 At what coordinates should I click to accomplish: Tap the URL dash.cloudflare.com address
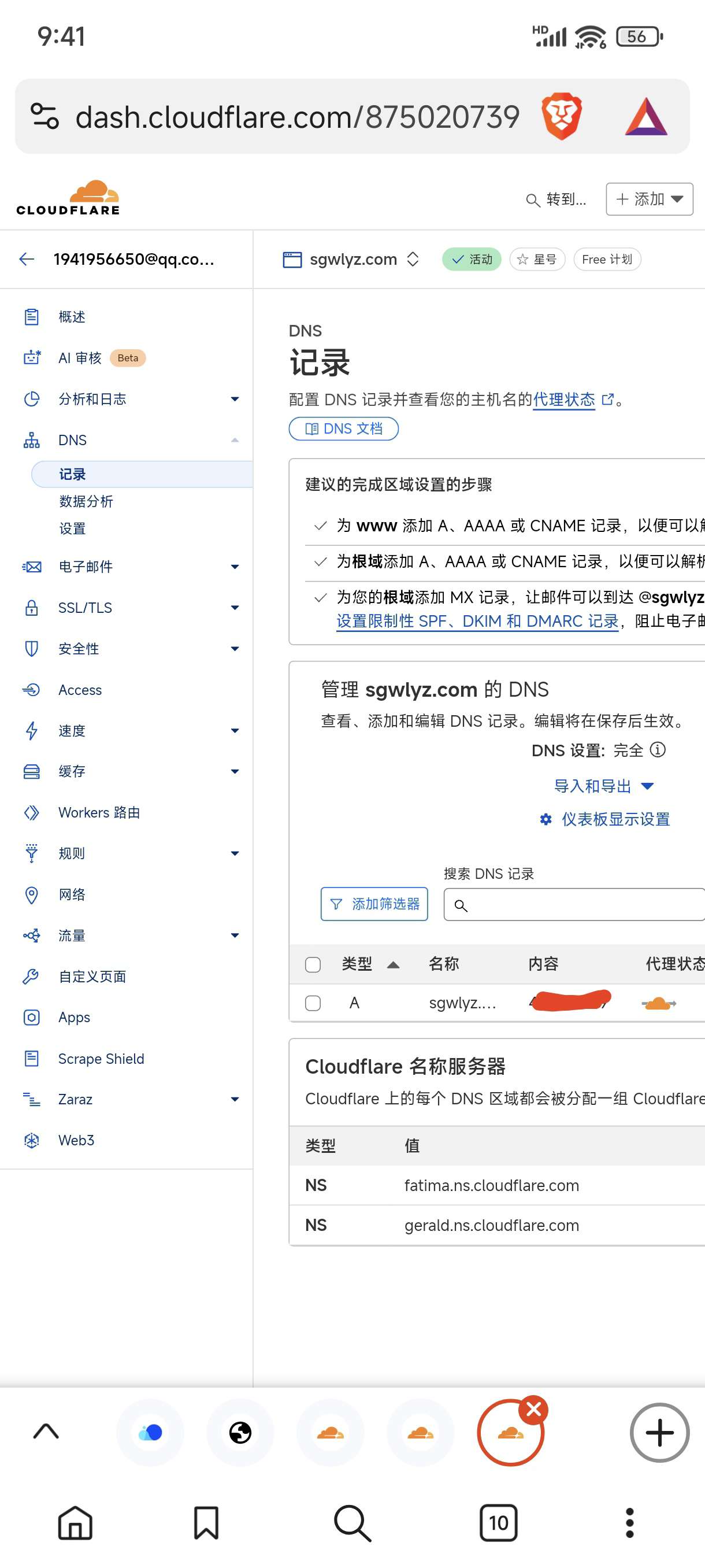298,117
